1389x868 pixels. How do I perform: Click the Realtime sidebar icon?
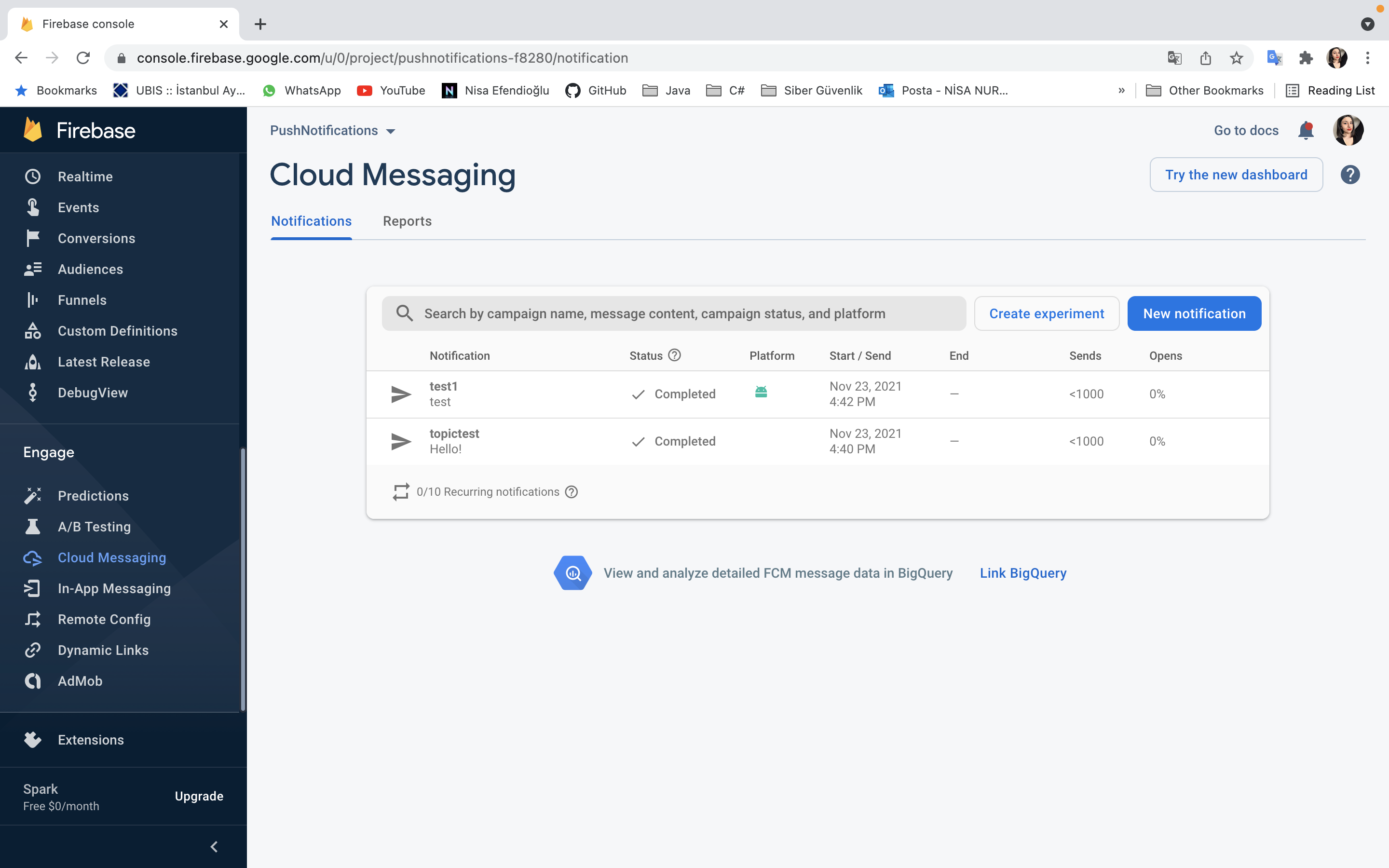click(33, 176)
